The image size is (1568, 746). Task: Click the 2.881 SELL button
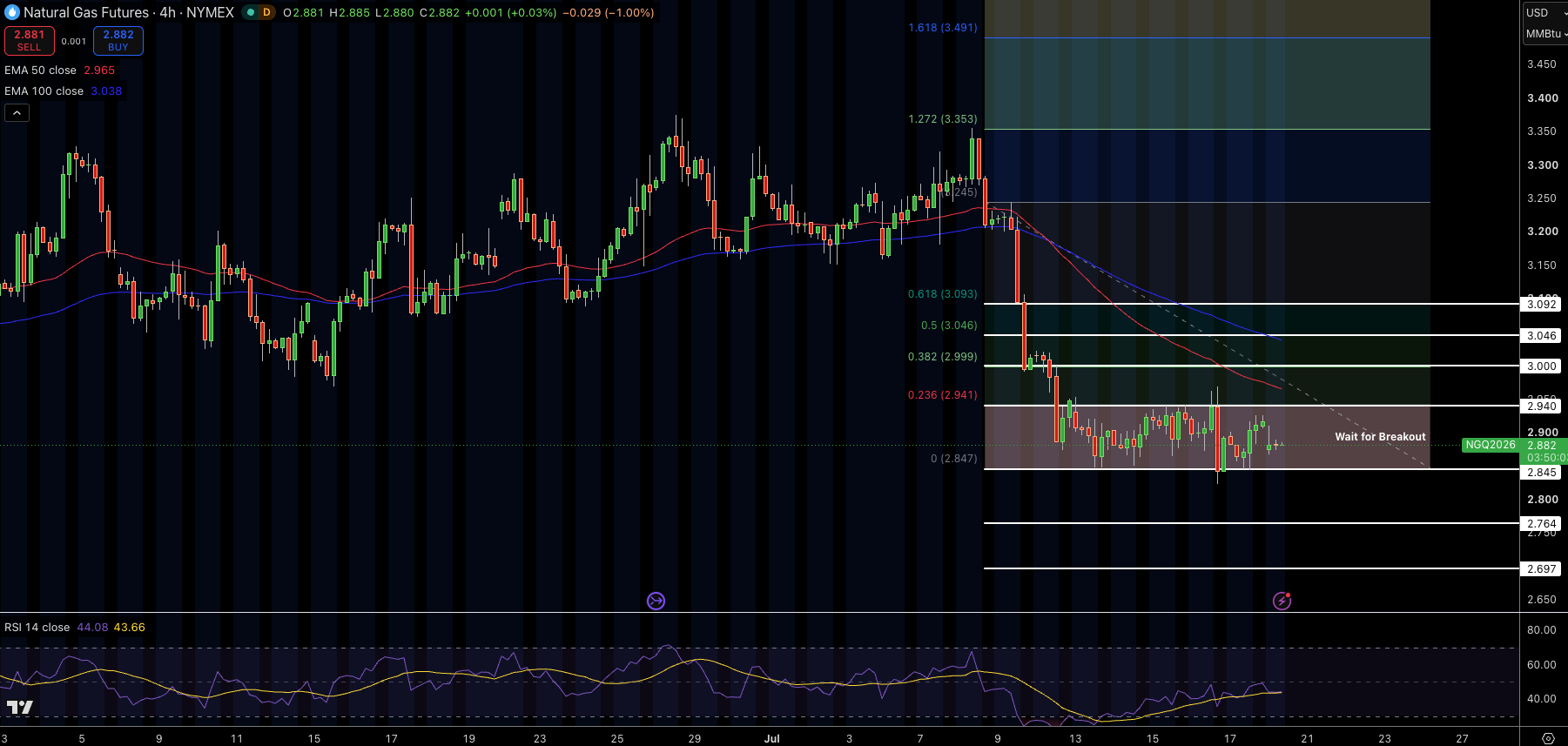pyautogui.click(x=30, y=40)
